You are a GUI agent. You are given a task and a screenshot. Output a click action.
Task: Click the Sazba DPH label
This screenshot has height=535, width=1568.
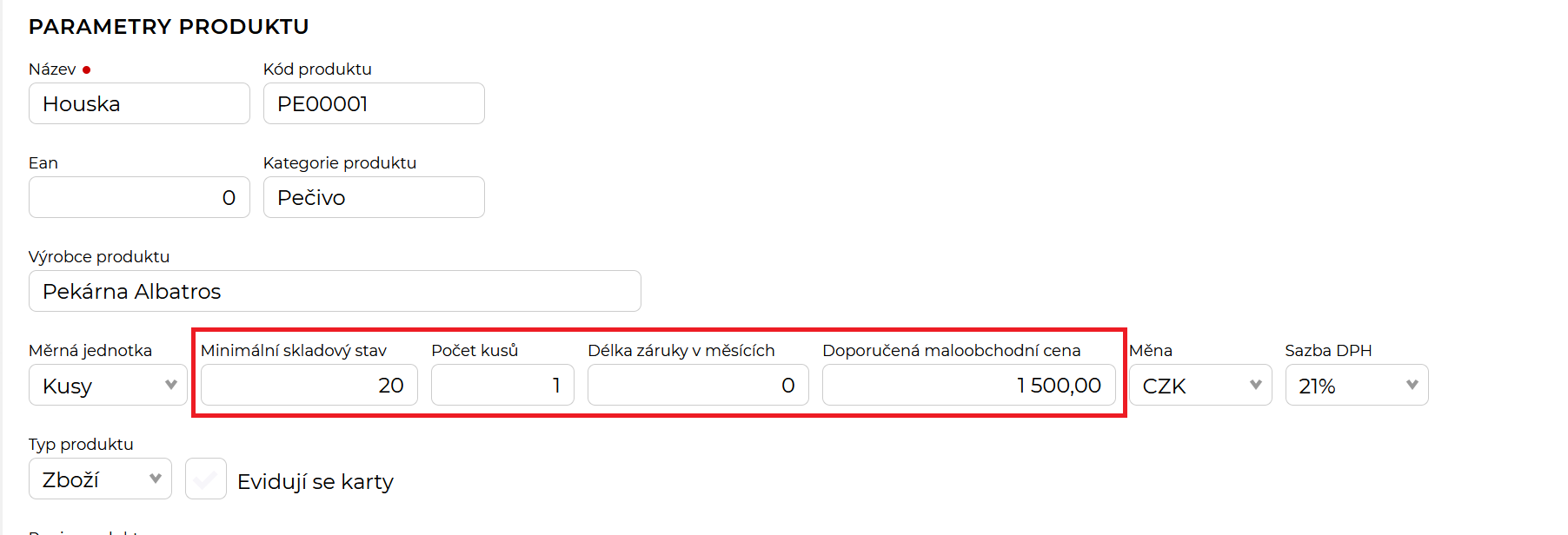click(x=1328, y=351)
